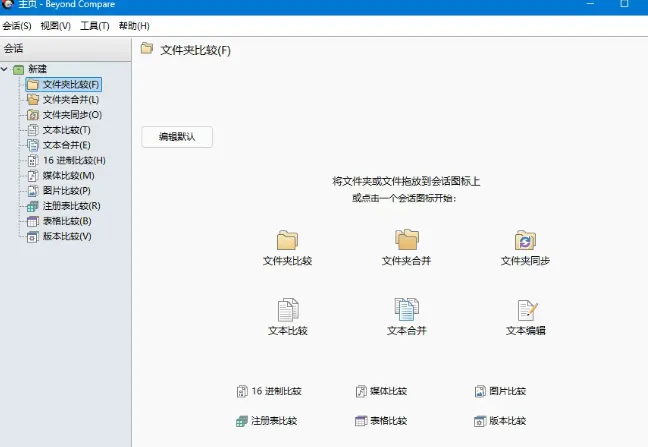Click the 文本编辑 label under icon
648x447 pixels.
pos(526,330)
